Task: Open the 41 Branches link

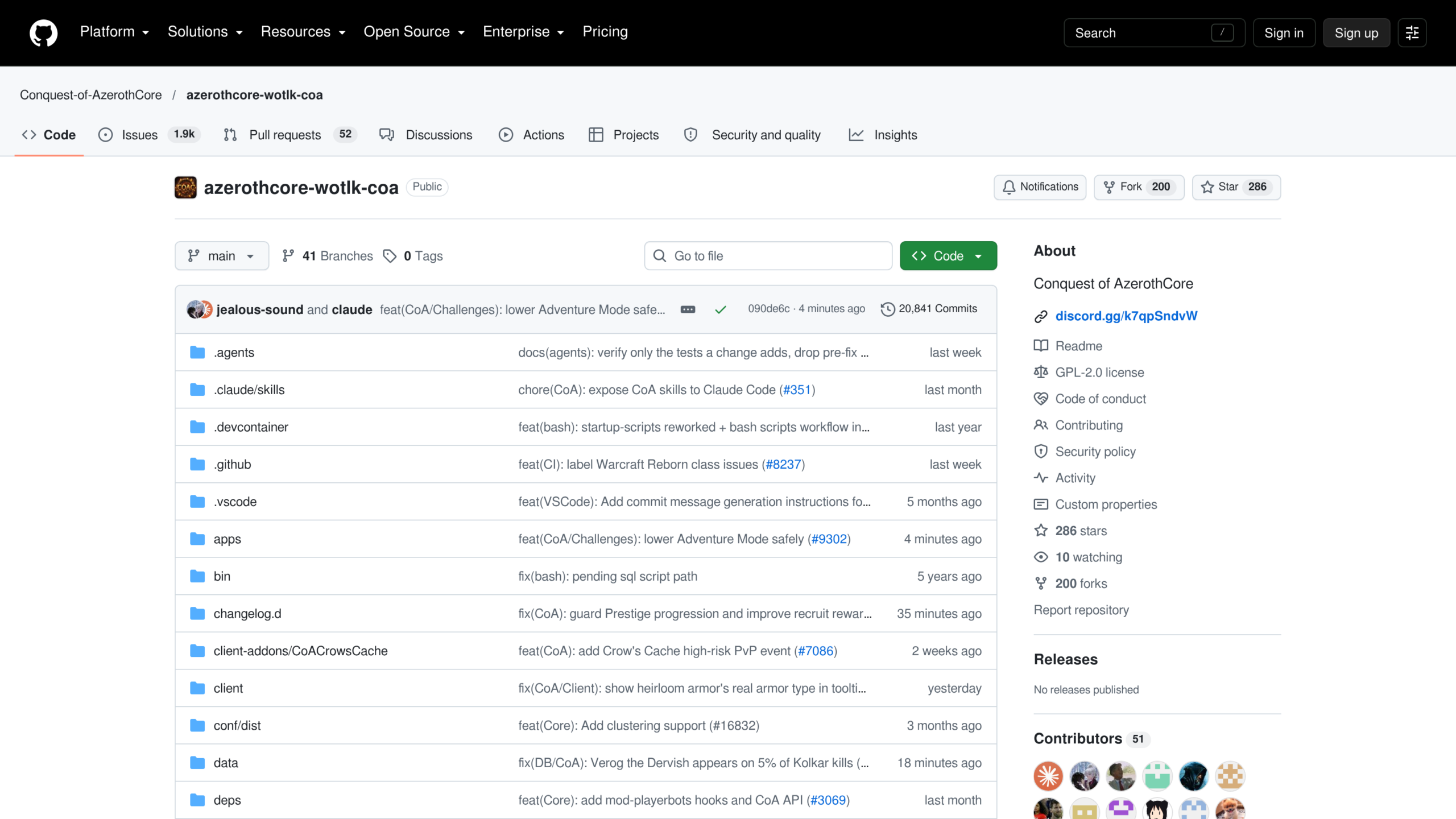Action: [x=328, y=256]
